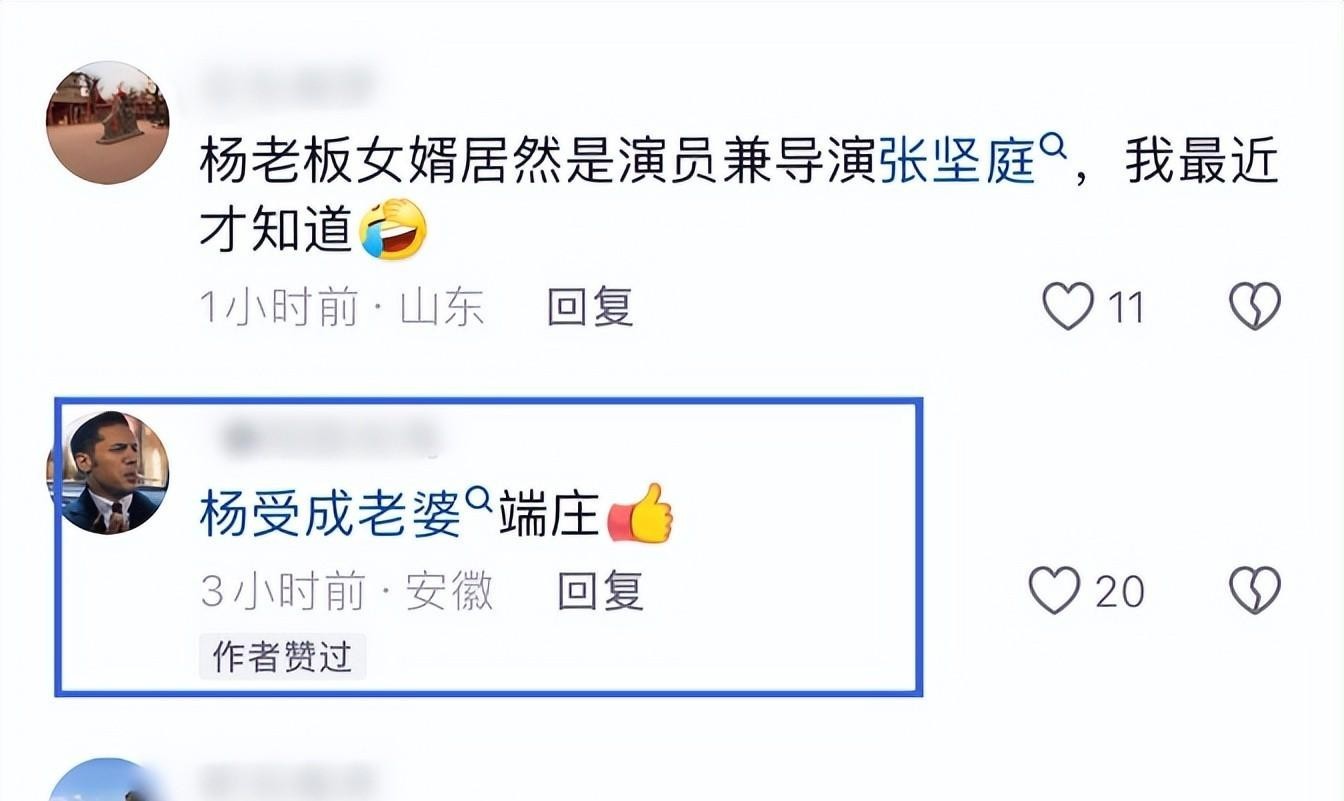The image size is (1344, 801).
Task: Like the comment with 20 likes
Action: click(1055, 591)
